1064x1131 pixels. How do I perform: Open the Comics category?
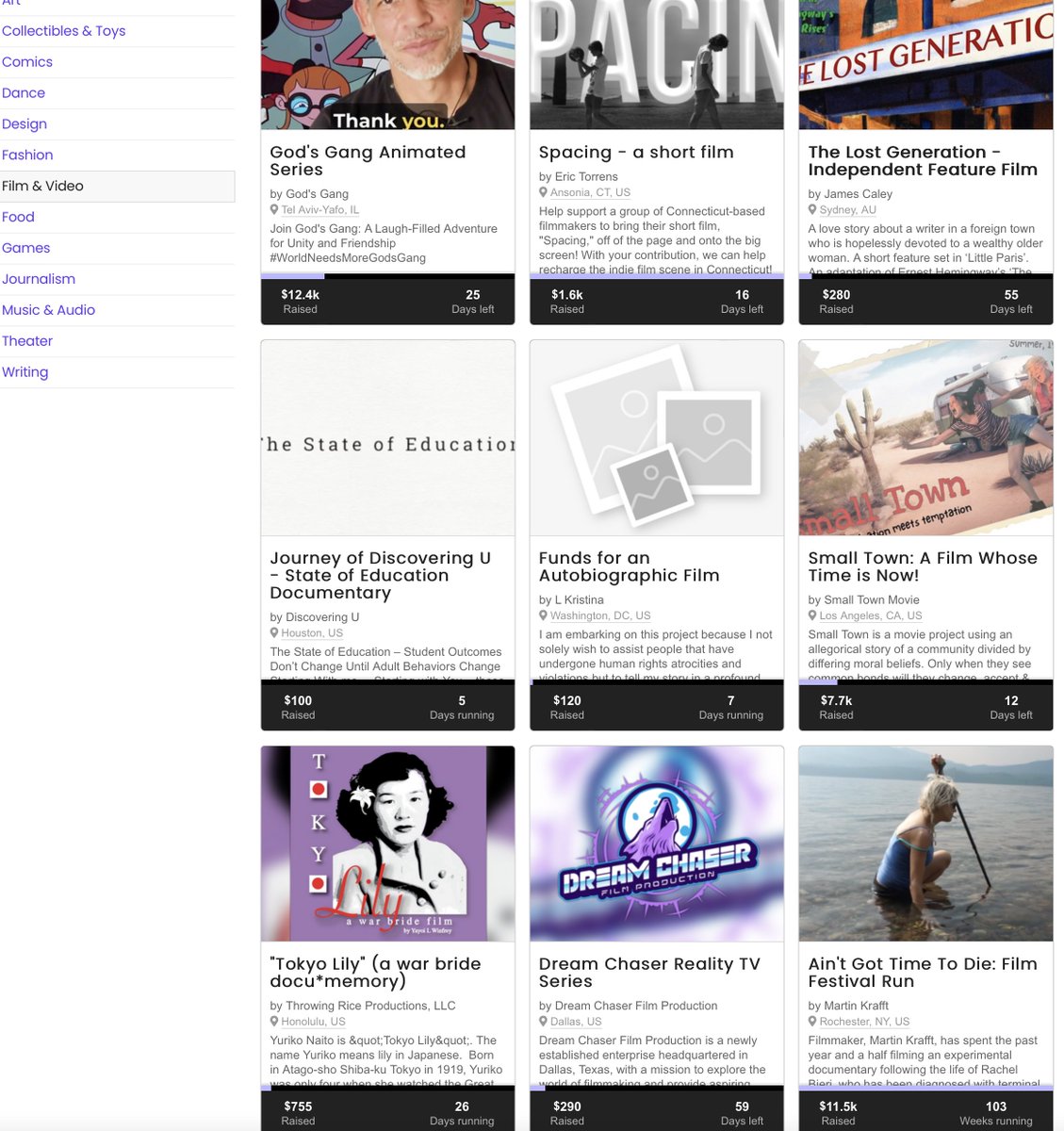(27, 62)
